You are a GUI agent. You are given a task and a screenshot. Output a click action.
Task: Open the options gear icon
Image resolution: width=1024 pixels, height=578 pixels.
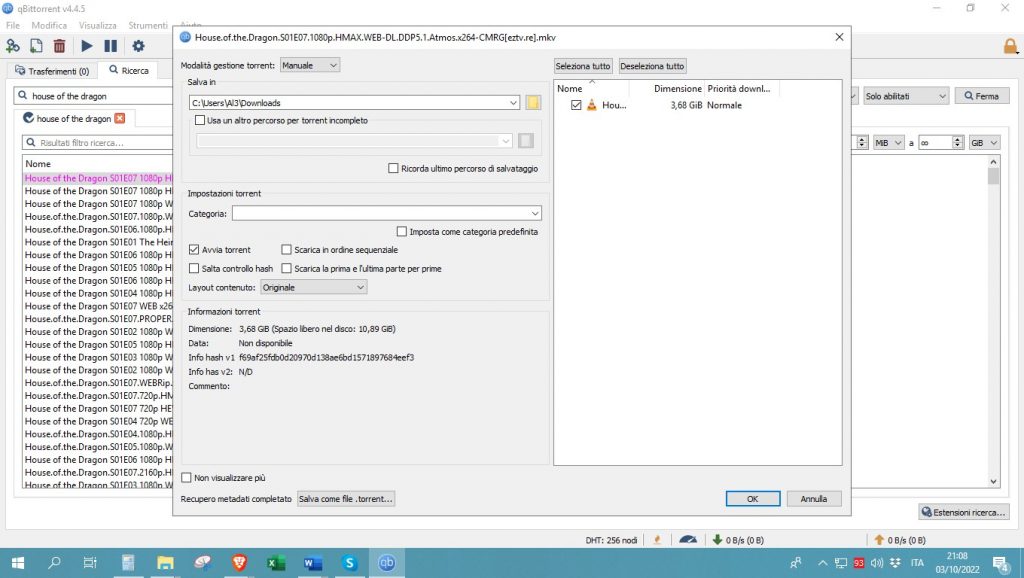click(138, 46)
